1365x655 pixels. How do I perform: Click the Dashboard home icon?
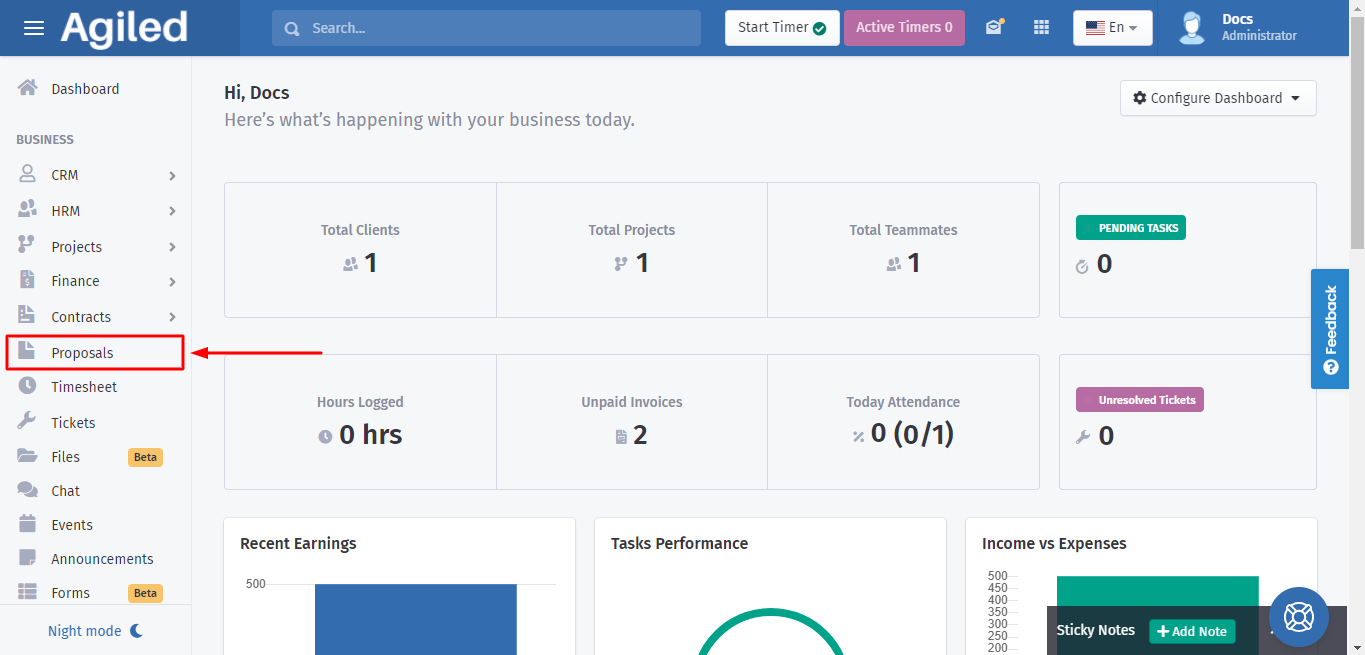[x=28, y=88]
